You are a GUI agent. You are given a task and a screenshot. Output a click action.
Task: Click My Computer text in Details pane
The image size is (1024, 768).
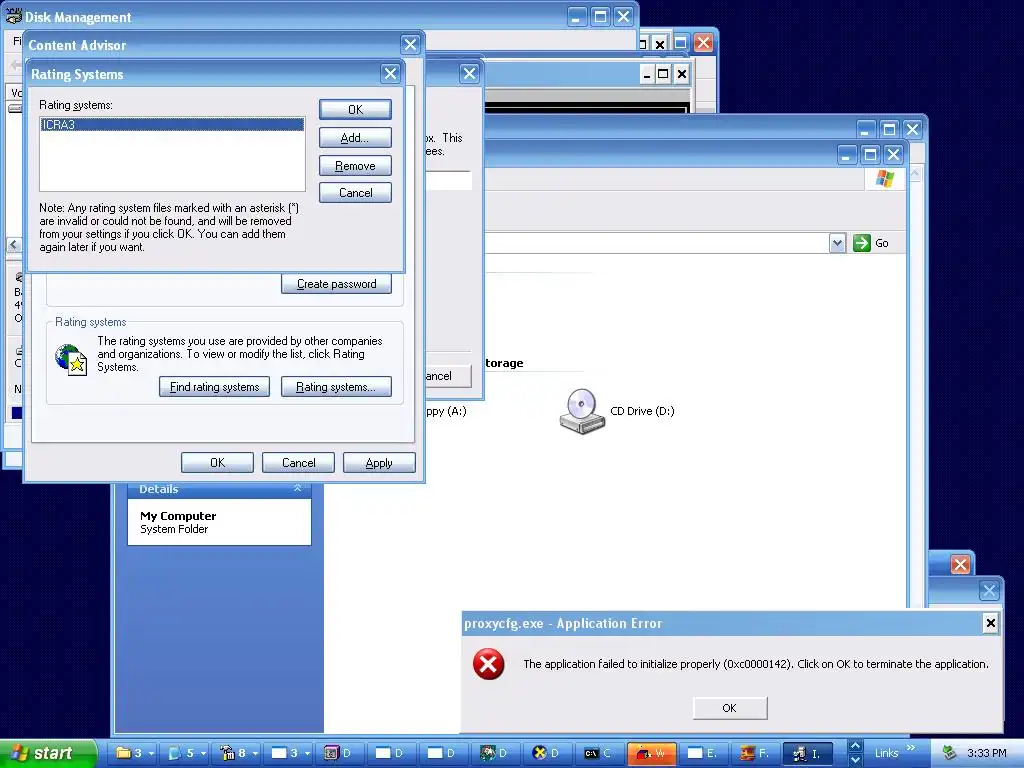coord(178,516)
